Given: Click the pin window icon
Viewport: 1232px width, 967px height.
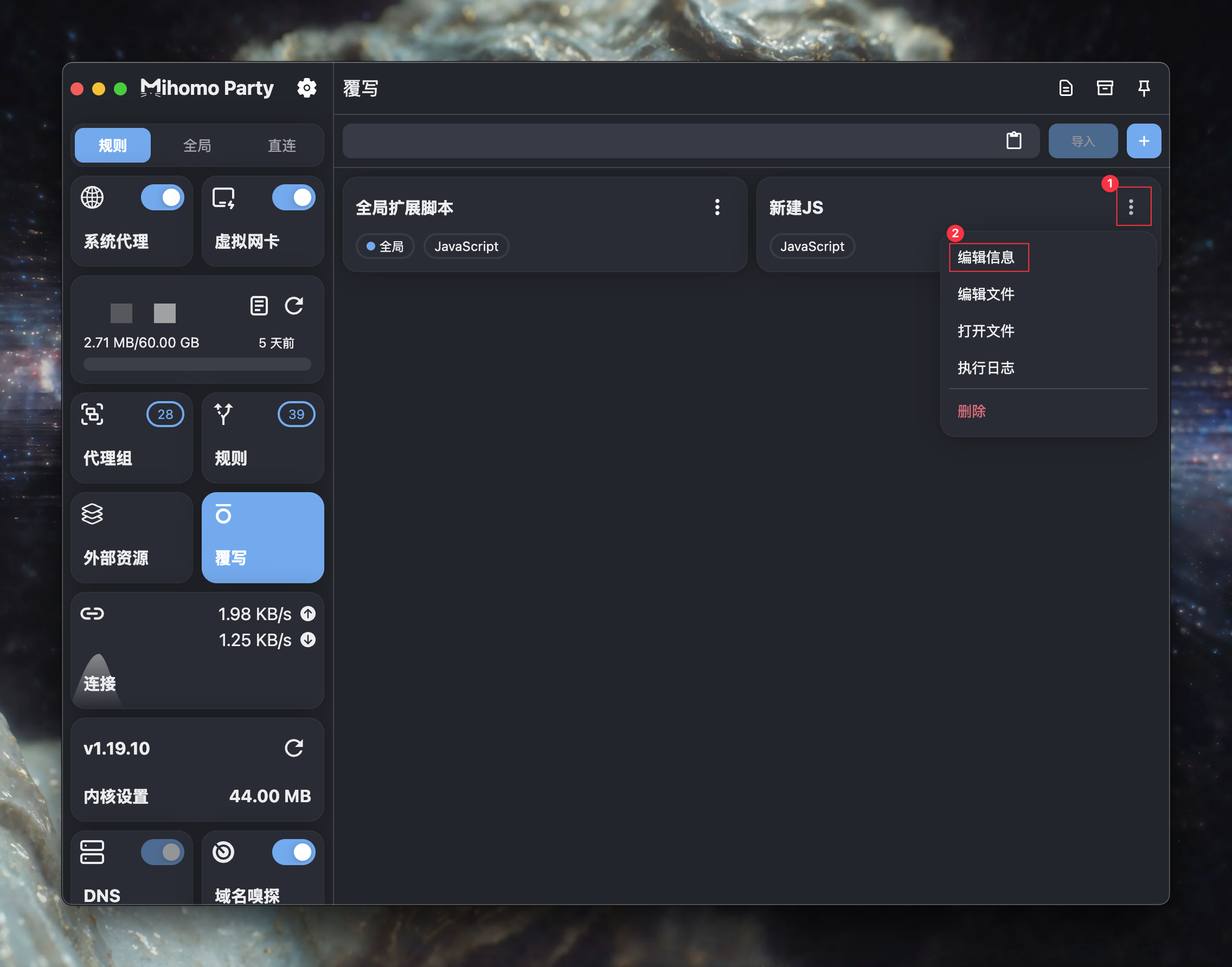Looking at the screenshot, I should 1144,88.
